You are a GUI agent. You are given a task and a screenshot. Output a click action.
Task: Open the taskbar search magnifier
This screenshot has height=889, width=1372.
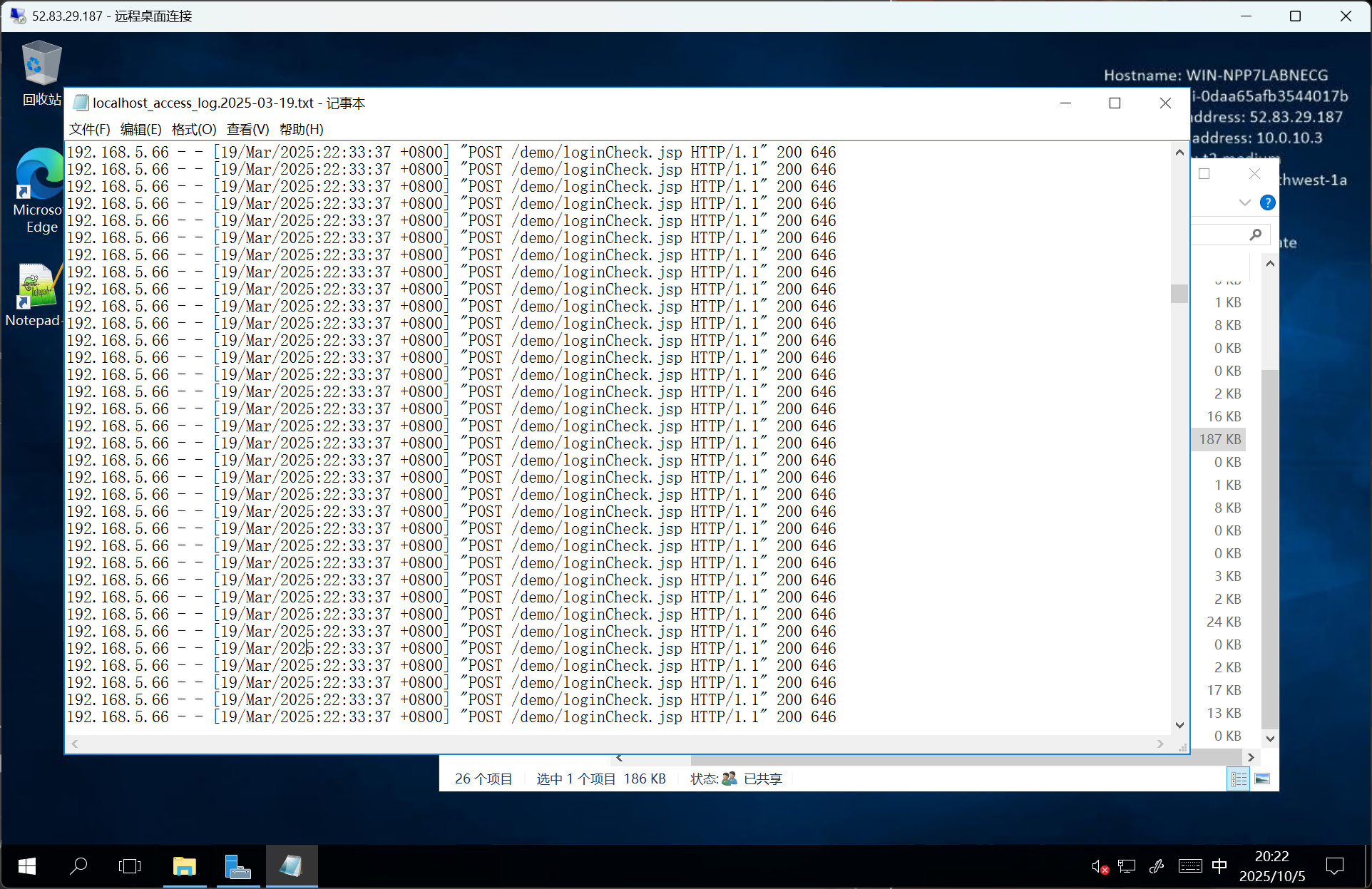pyautogui.click(x=78, y=866)
